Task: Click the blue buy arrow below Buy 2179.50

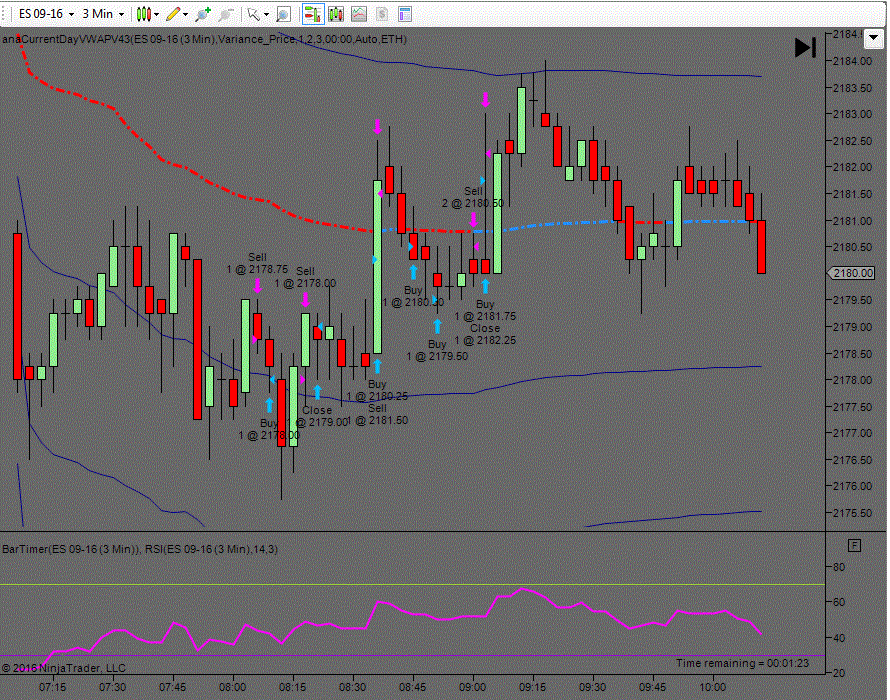Action: tap(437, 326)
